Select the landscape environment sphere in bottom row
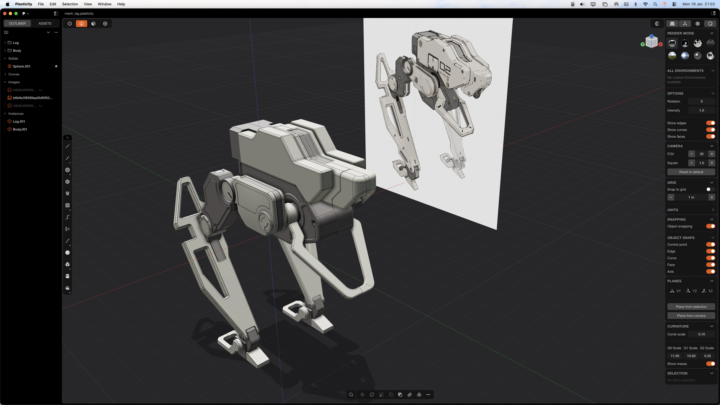Viewport: 720px width, 405px height. pos(672,56)
